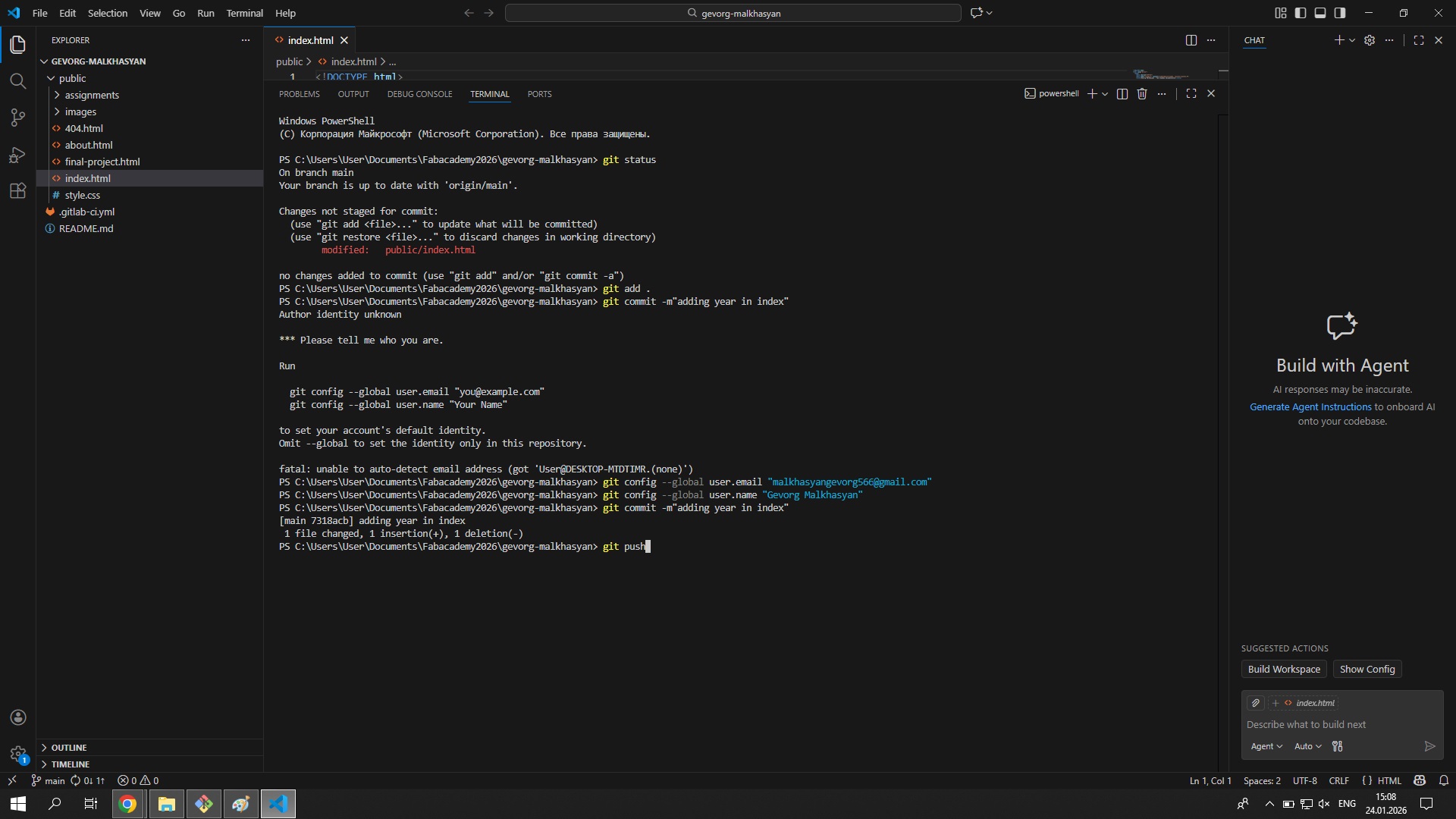Open the Source Control view
1456x819 pixels.
[x=17, y=118]
